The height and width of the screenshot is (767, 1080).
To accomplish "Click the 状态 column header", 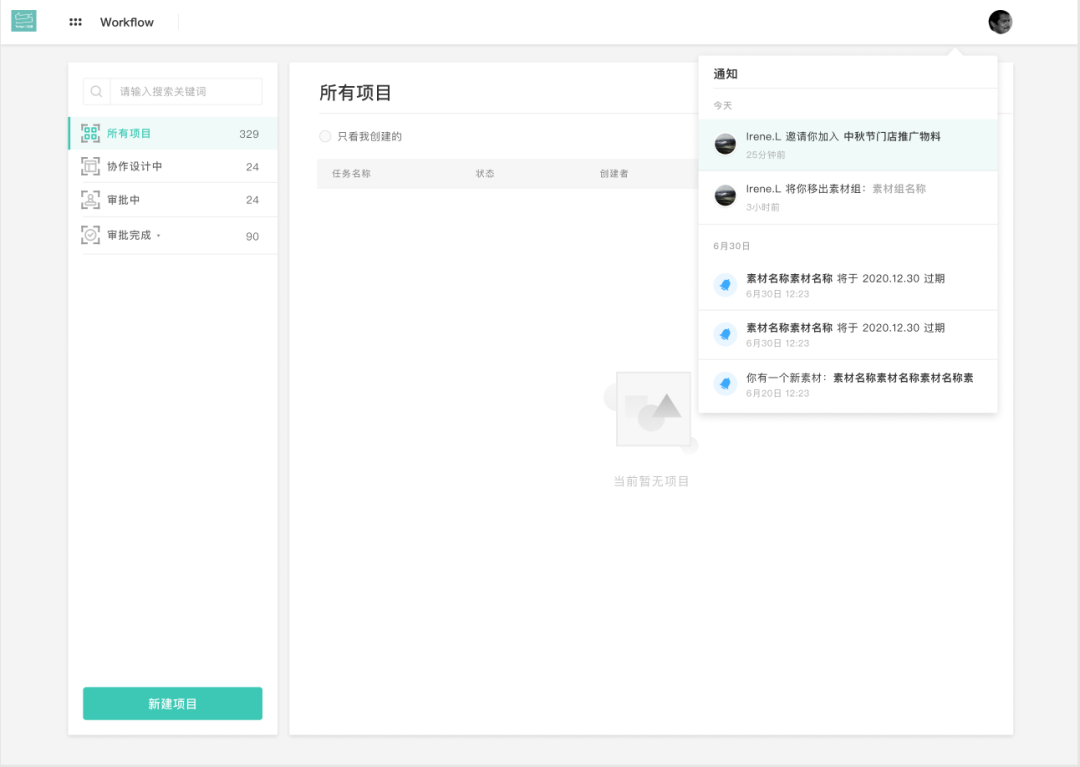I will point(485,174).
